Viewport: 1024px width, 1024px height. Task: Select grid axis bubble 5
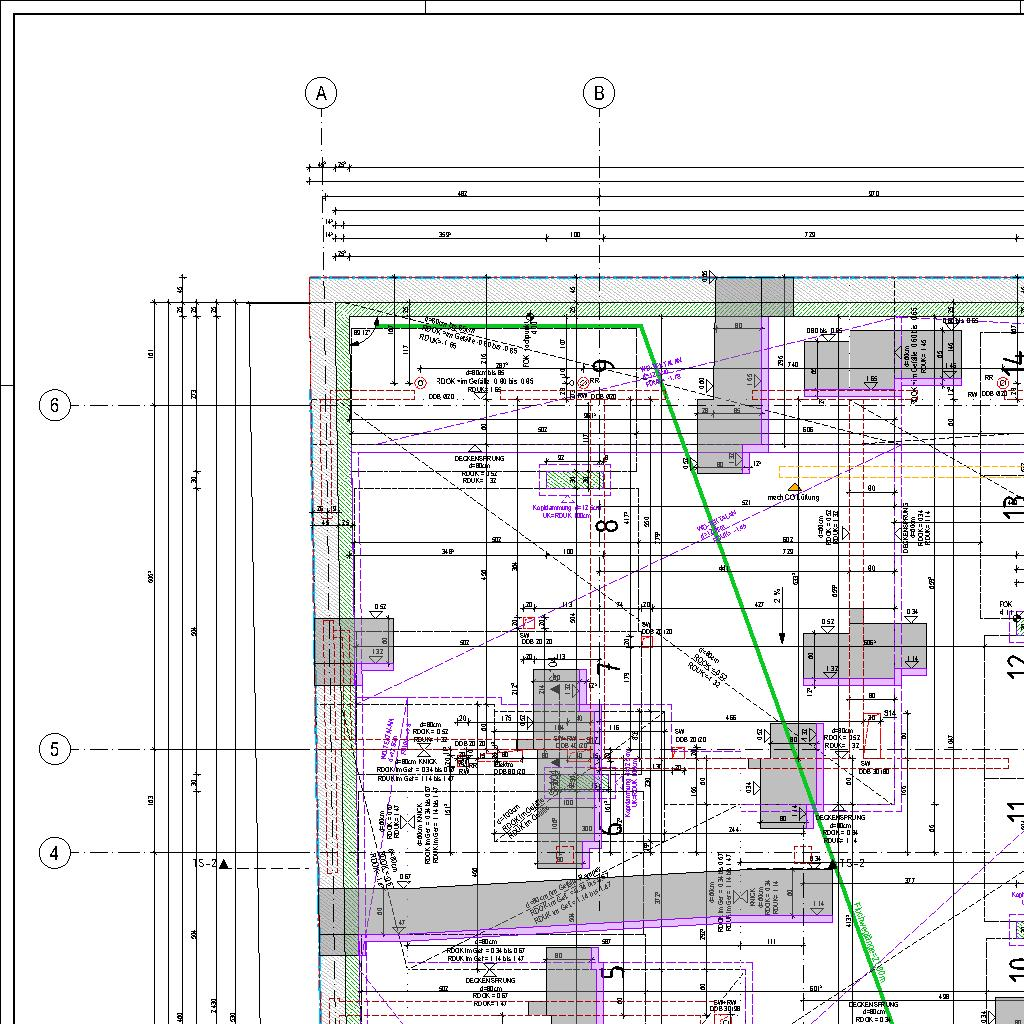coord(54,748)
